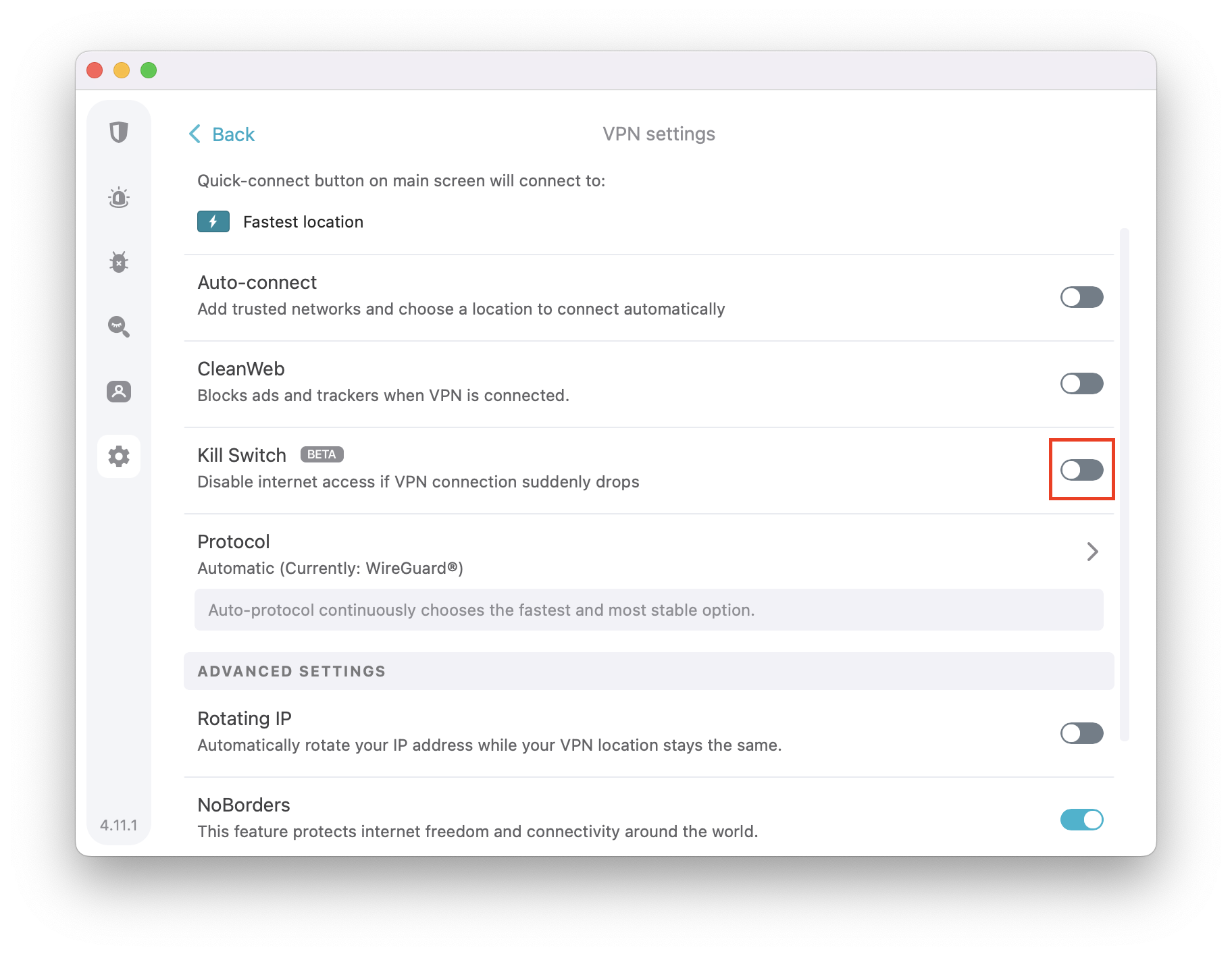
Task: Open the Search magnifier sidebar icon
Action: point(119,327)
